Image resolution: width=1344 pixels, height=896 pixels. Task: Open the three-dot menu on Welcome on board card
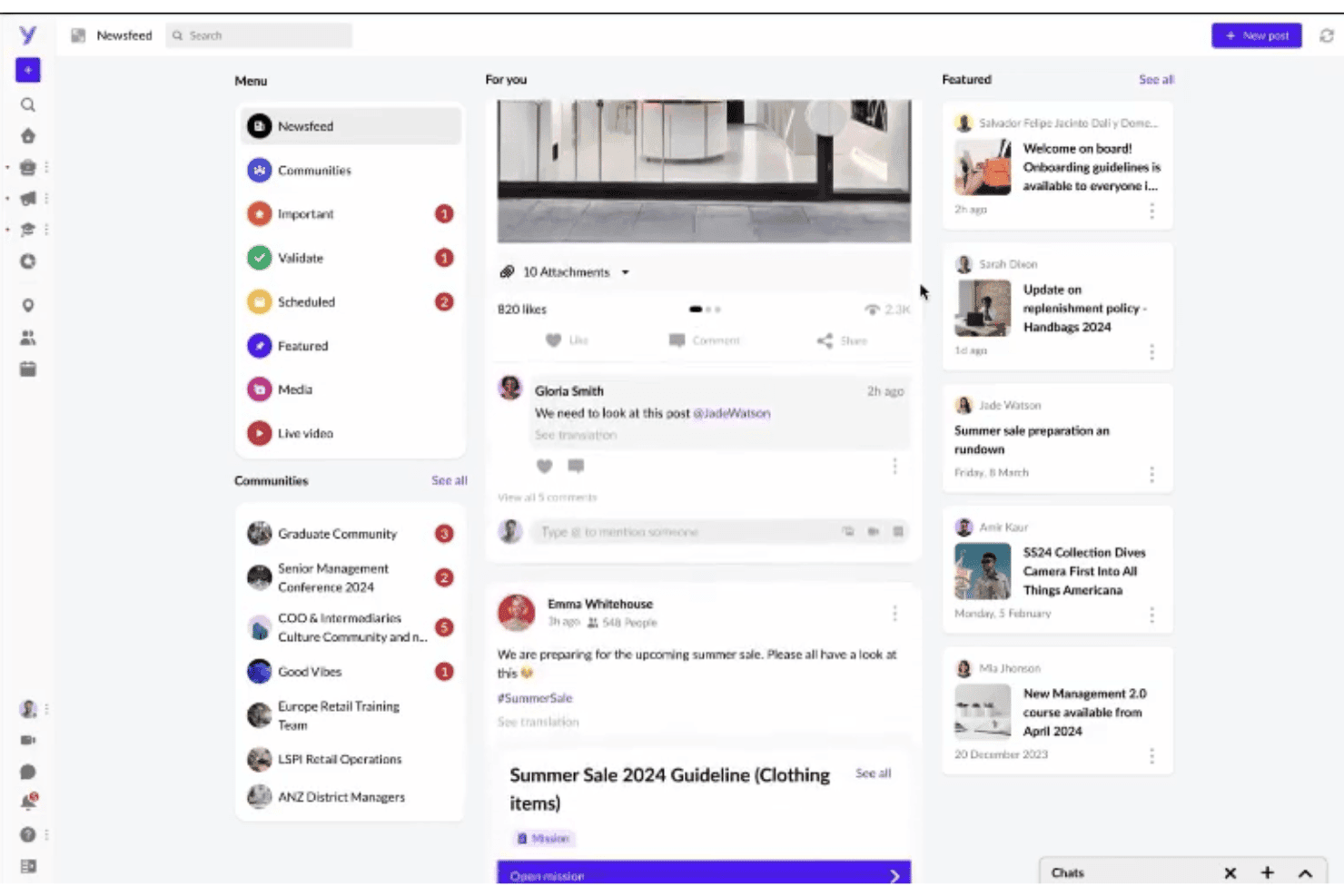coord(1151,211)
